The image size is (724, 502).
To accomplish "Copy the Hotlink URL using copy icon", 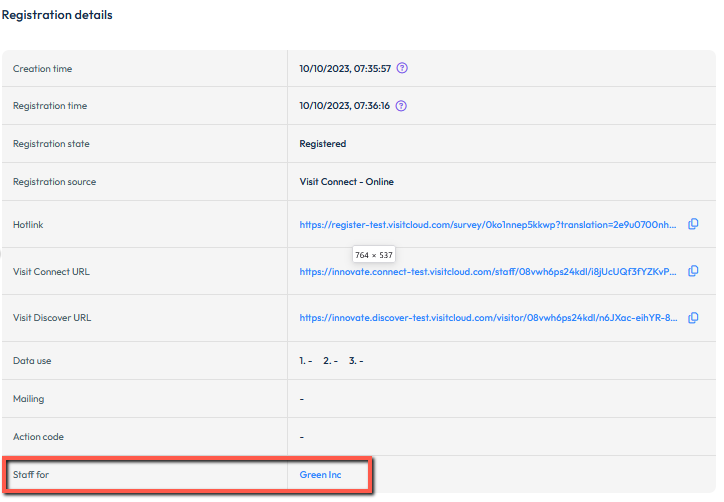I will 693,224.
